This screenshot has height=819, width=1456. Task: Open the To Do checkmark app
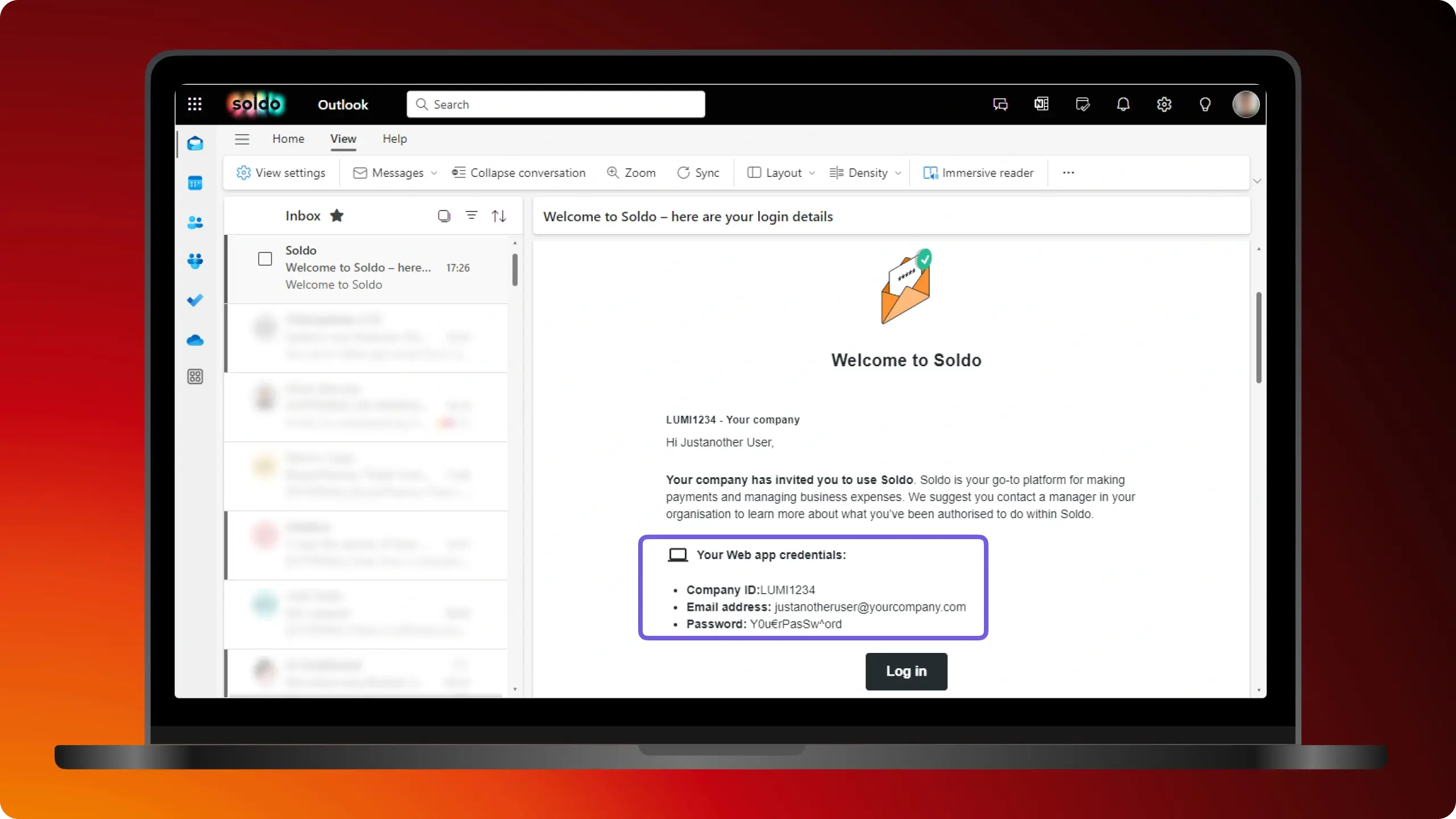(x=195, y=300)
